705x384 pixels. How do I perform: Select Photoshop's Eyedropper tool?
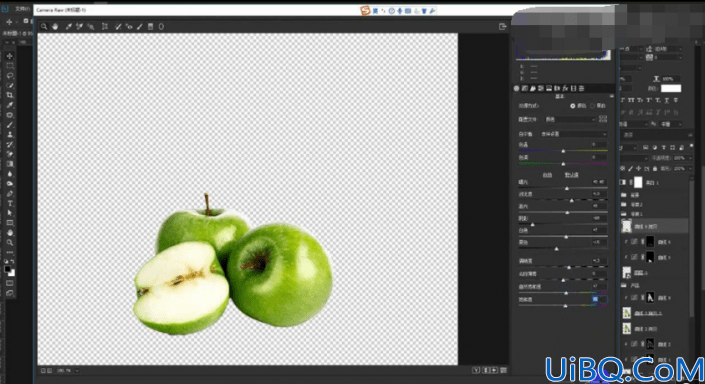click(x=9, y=105)
